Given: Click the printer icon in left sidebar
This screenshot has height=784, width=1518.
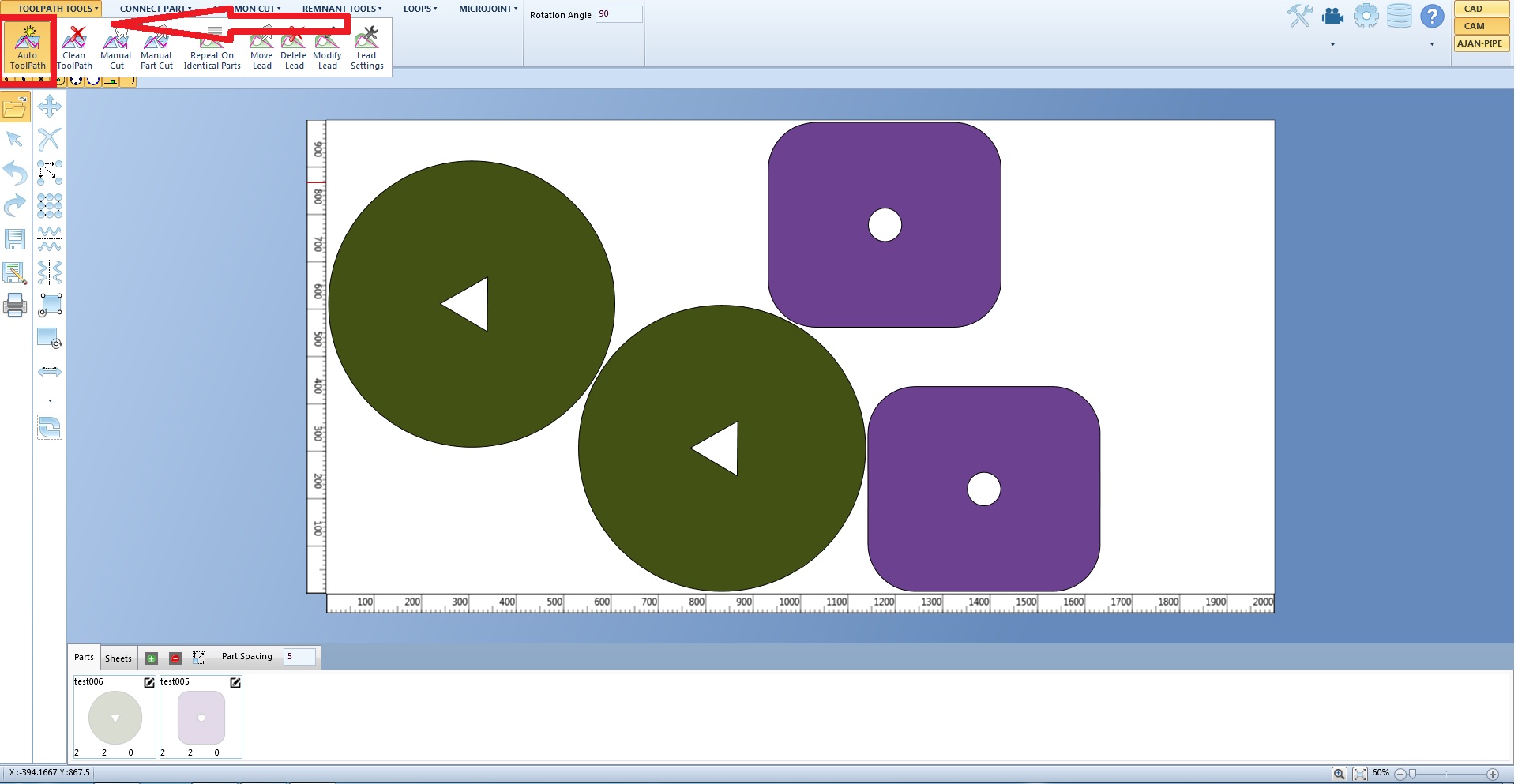Looking at the screenshot, I should click(x=15, y=305).
